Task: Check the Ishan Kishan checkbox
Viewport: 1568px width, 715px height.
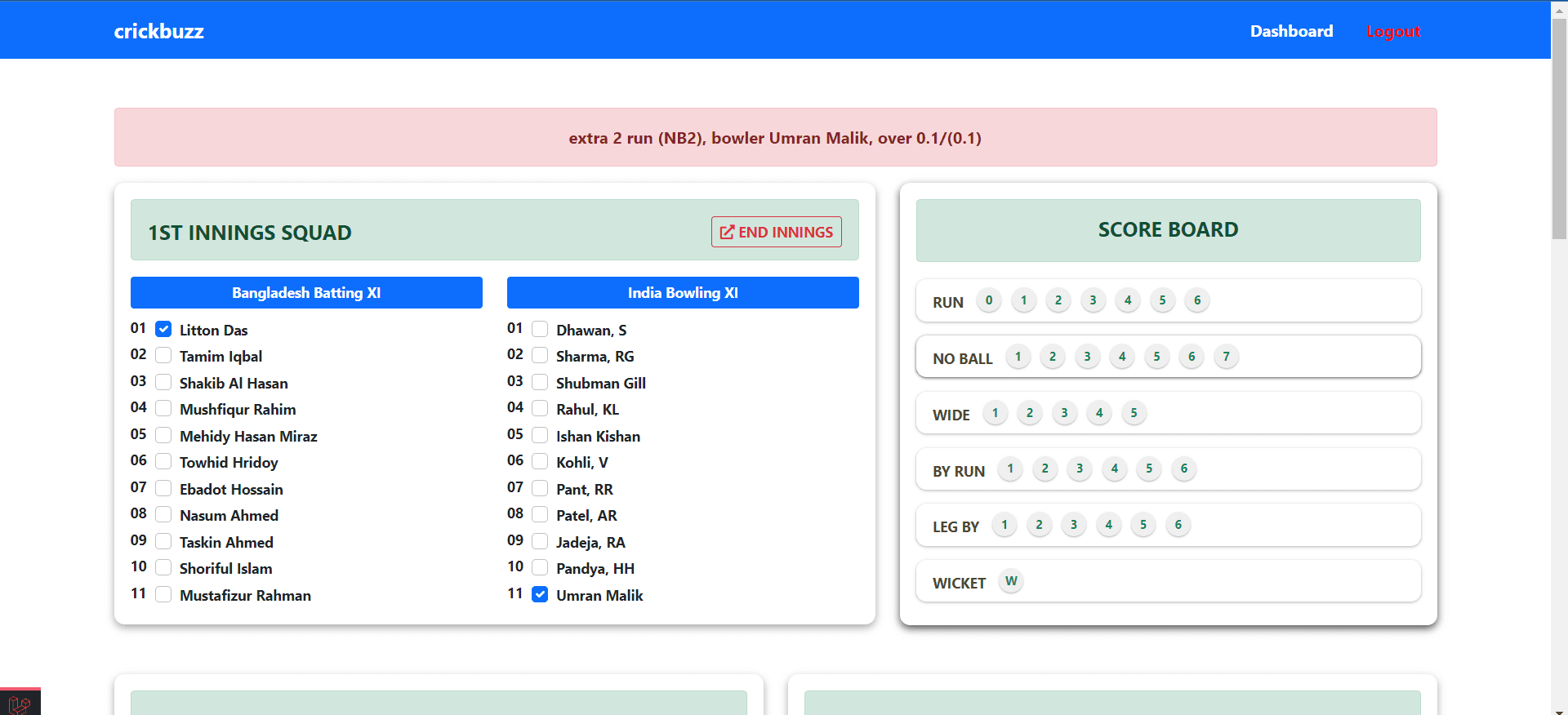Action: click(x=540, y=435)
